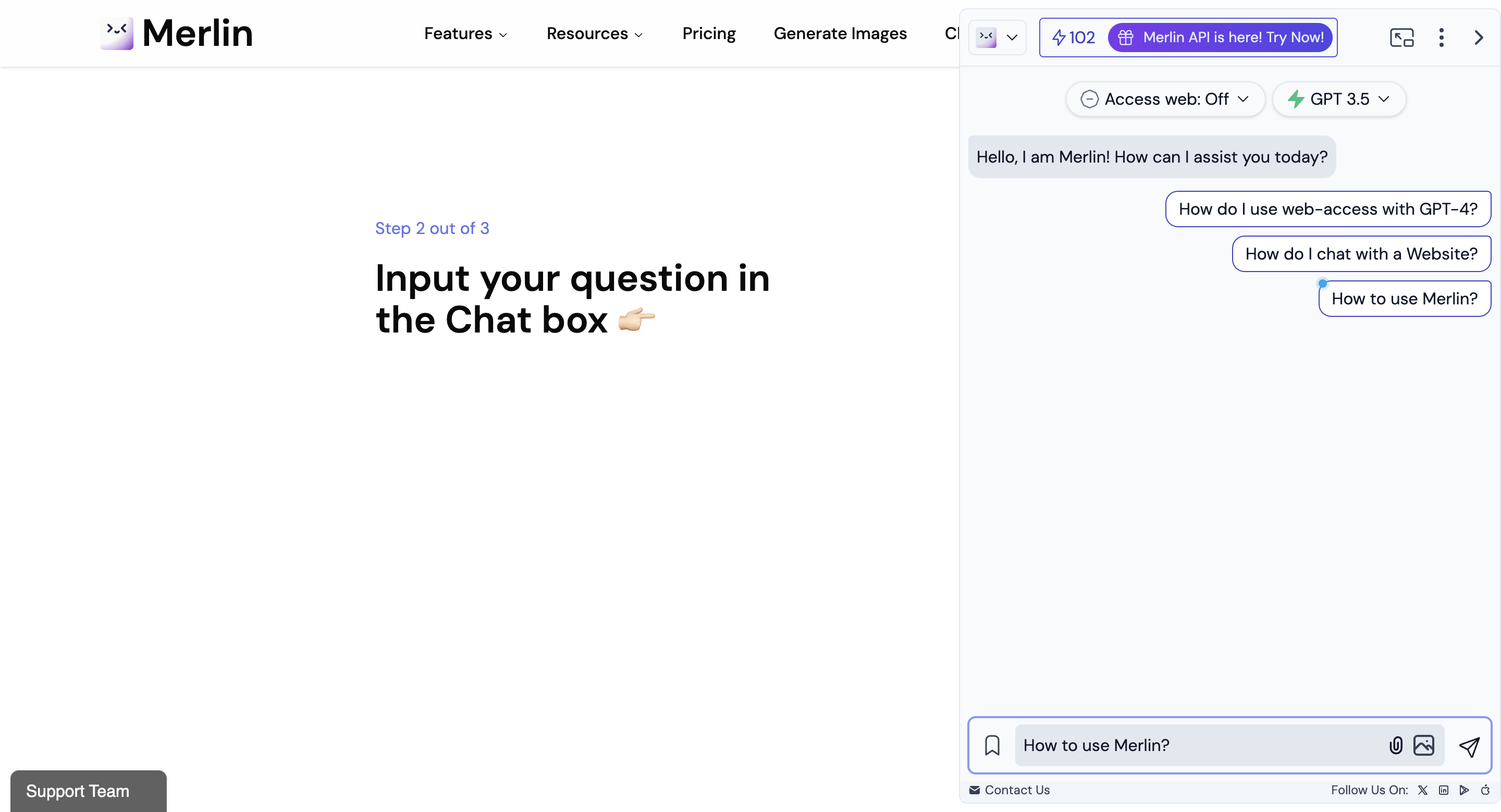Click the send message paper plane icon
The width and height of the screenshot is (1501, 812).
[1469, 746]
